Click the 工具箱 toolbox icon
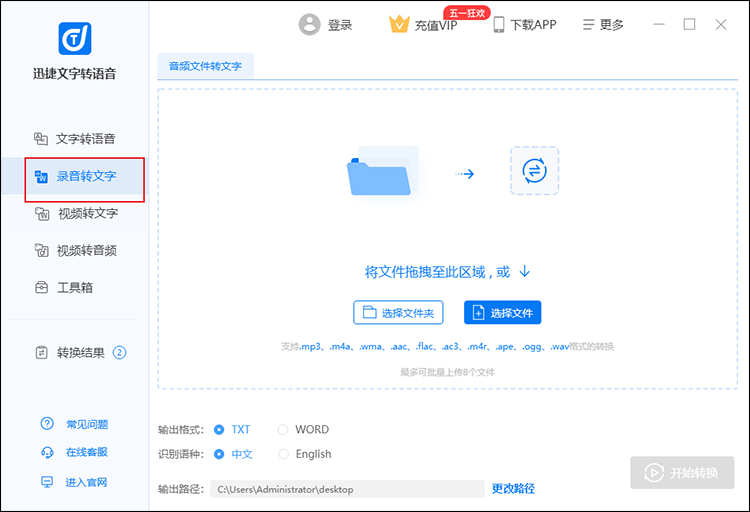Screen dimensions: 750x512 [x=42, y=288]
